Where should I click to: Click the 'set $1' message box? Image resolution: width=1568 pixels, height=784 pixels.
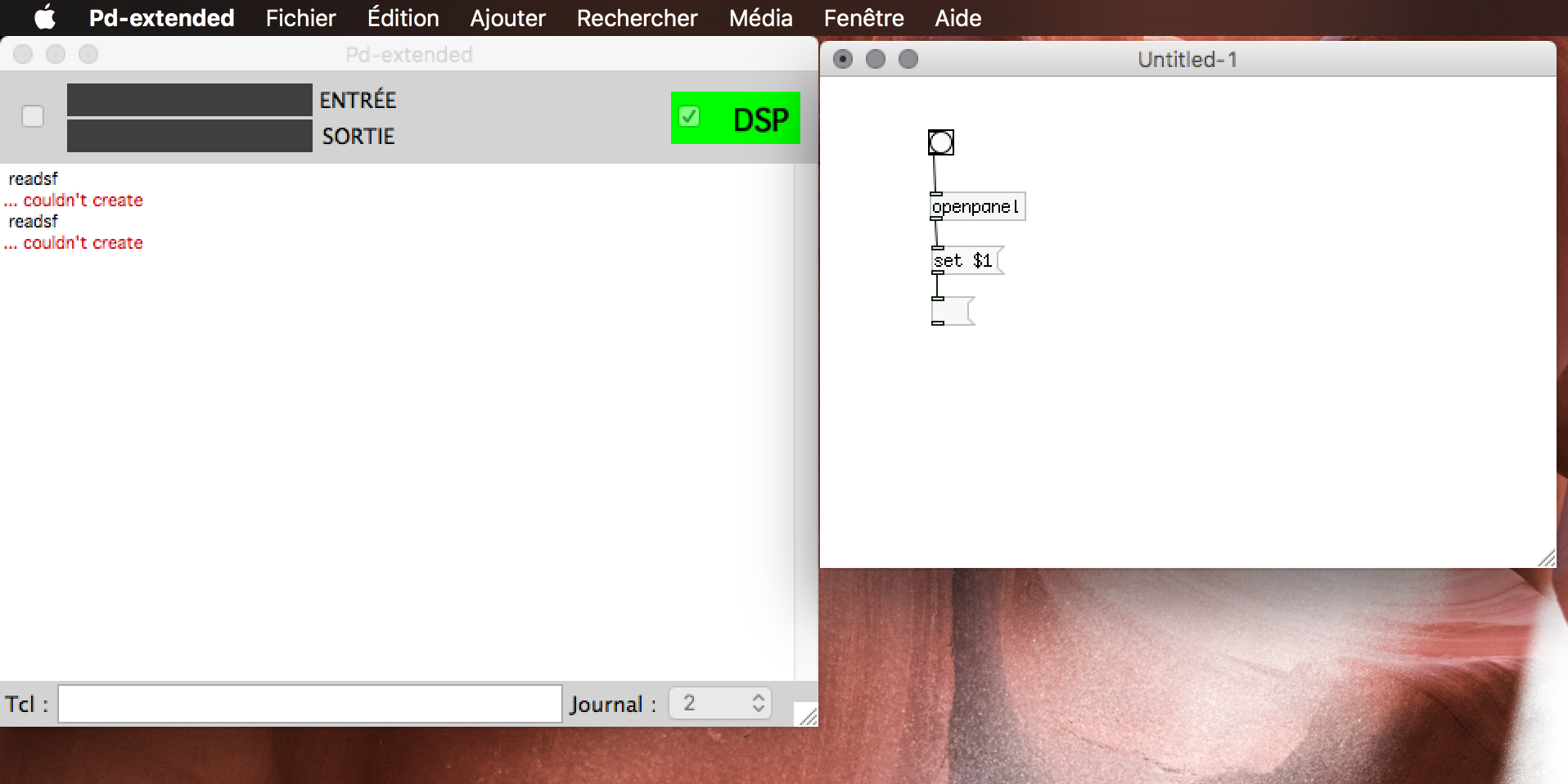pos(966,261)
